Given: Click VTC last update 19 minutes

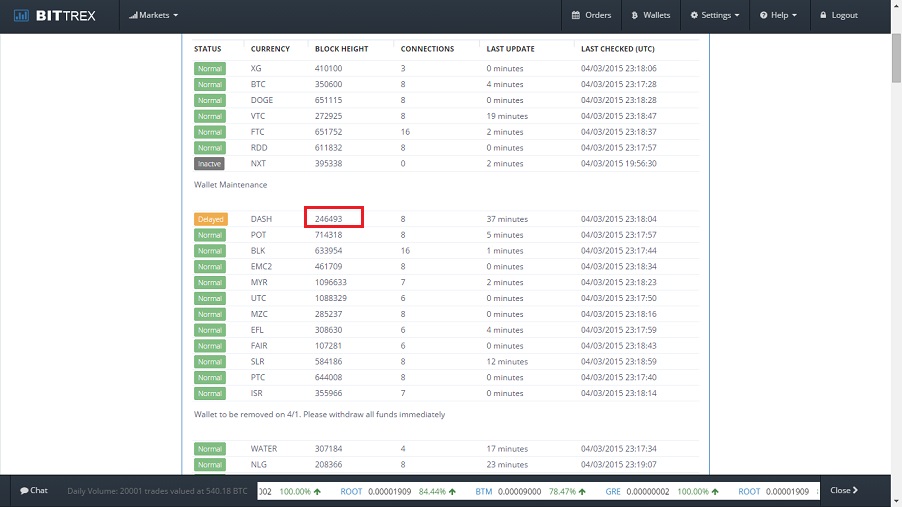Looking at the screenshot, I should tap(507, 116).
